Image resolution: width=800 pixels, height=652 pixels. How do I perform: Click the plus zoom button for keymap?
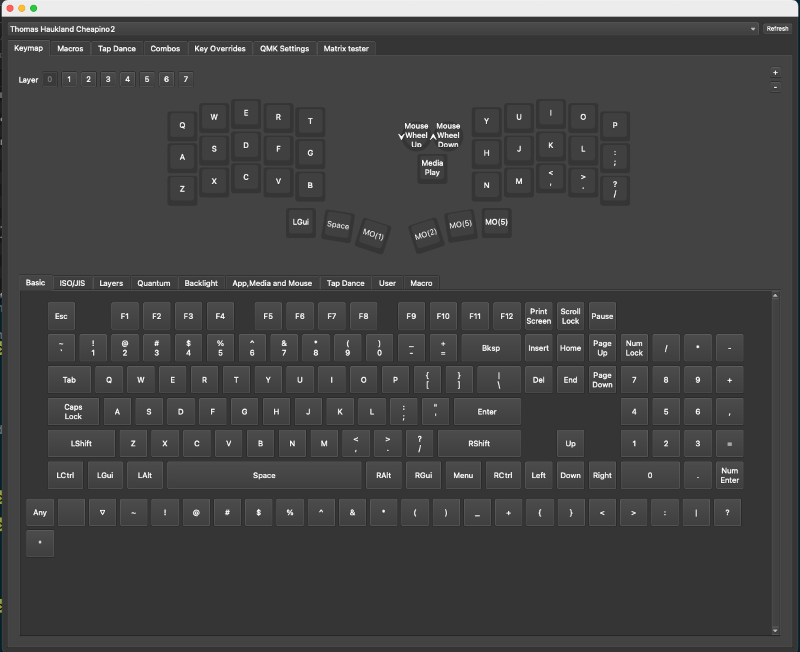775,72
